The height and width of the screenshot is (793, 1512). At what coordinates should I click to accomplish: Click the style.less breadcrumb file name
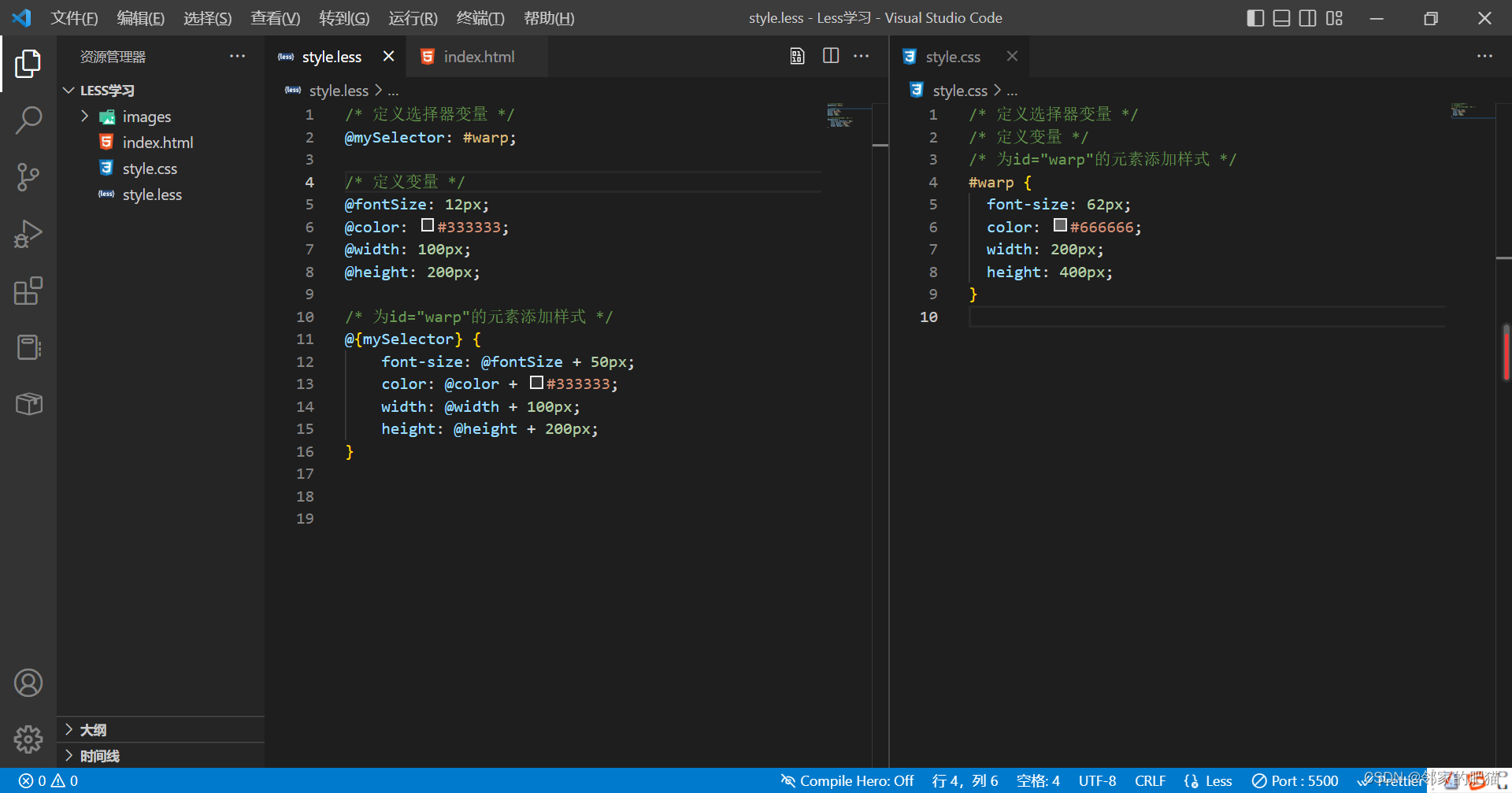point(339,91)
